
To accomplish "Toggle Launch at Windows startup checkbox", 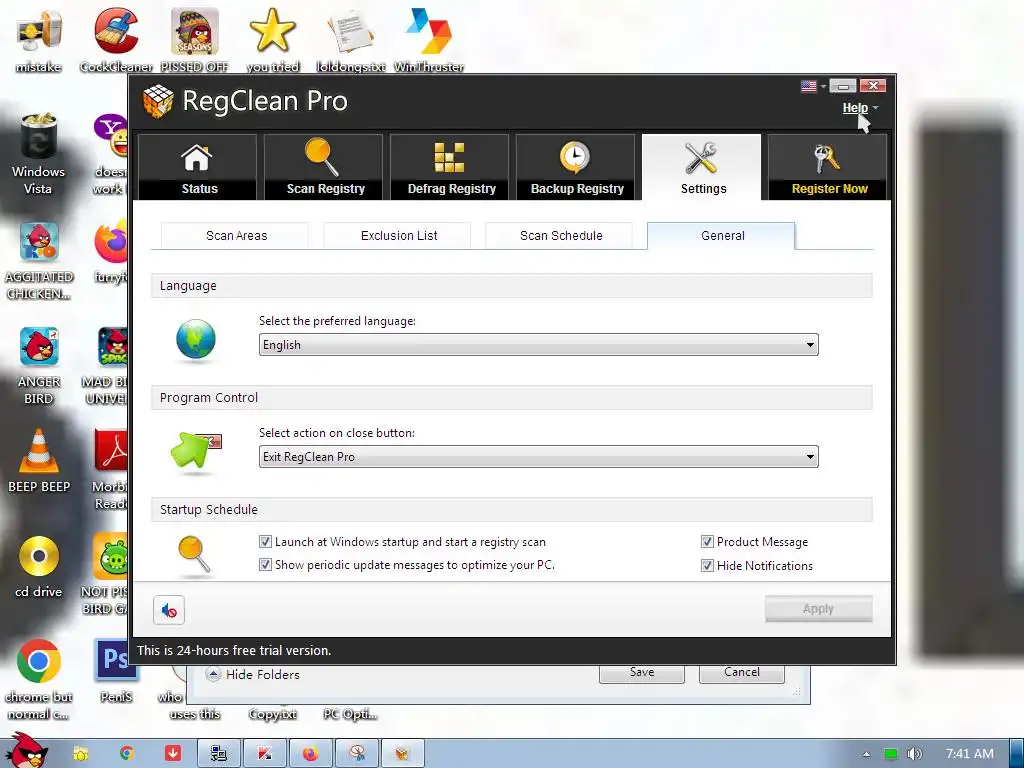I will pos(265,541).
